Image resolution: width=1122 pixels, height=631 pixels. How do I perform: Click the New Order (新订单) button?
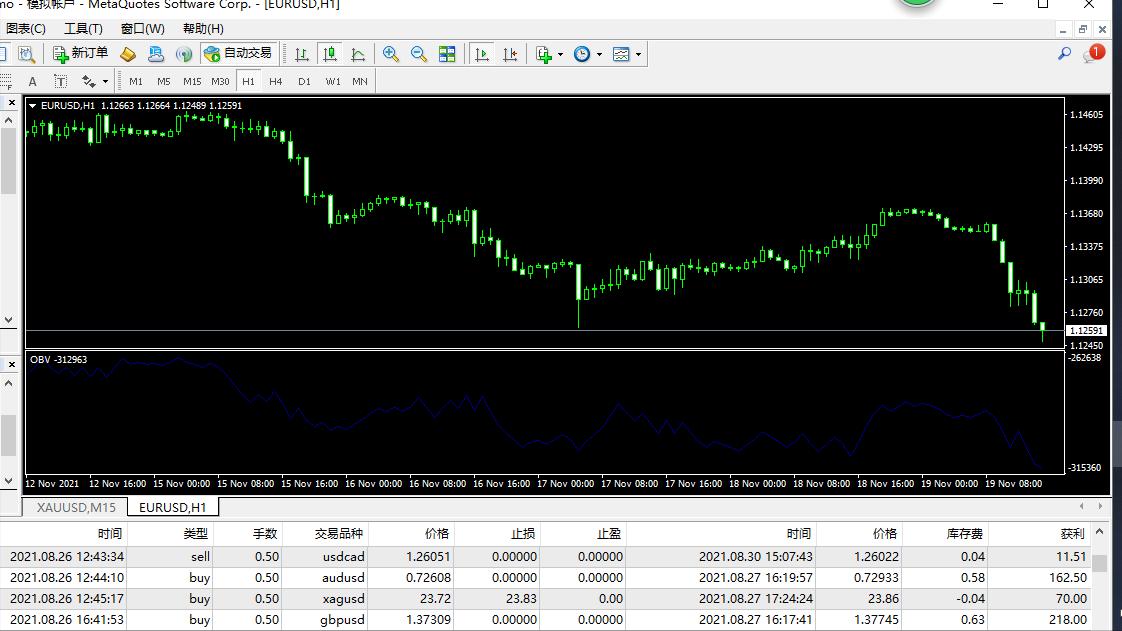coord(81,54)
